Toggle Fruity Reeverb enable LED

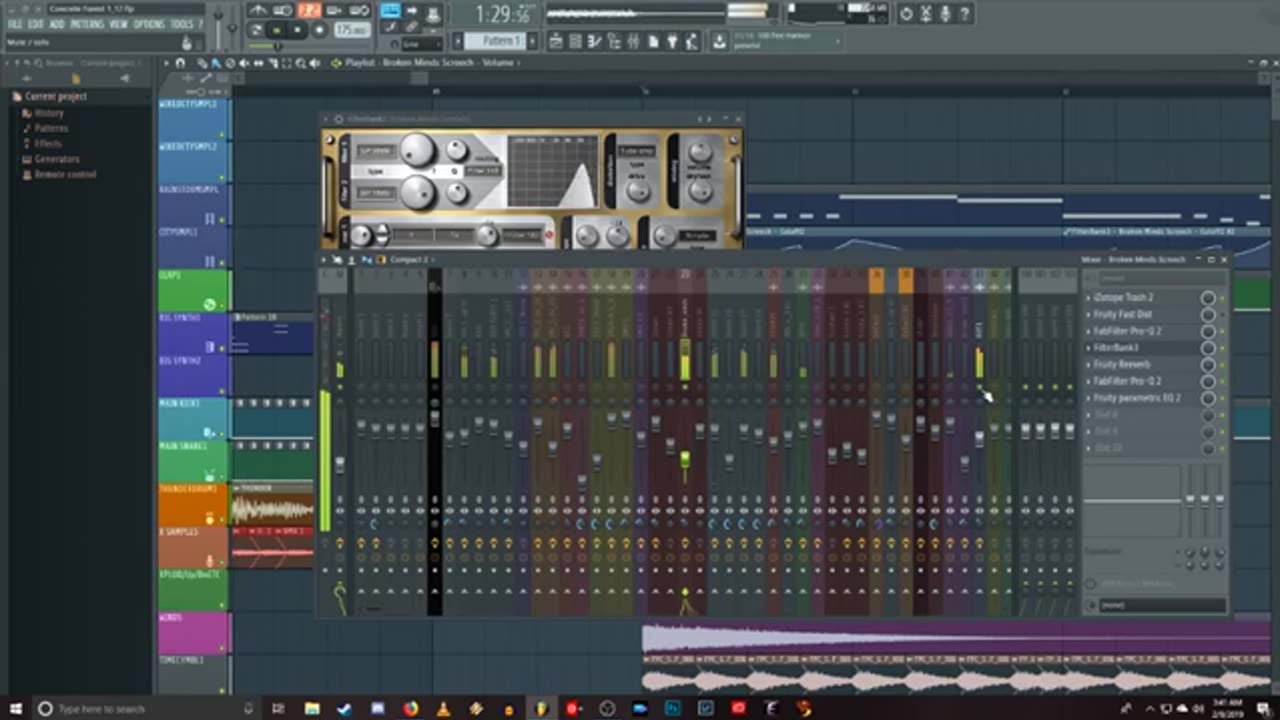1222,365
